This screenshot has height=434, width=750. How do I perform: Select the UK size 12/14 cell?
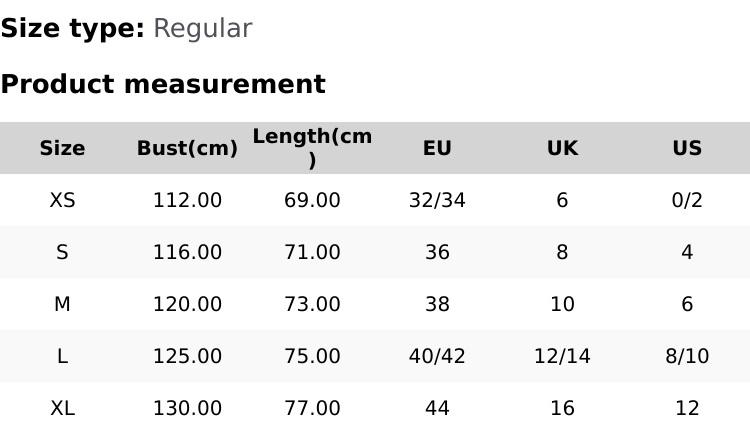[562, 356]
